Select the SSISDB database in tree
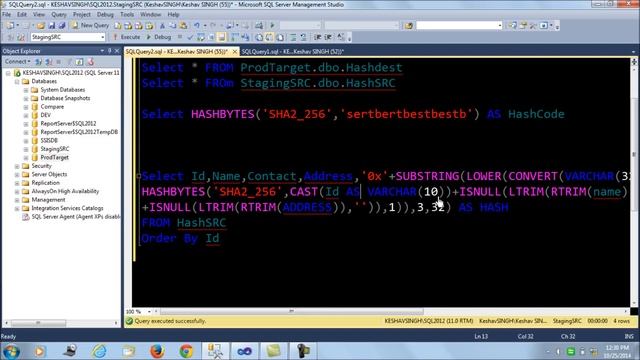Image resolution: width=640 pixels, height=360 pixels. point(49,140)
